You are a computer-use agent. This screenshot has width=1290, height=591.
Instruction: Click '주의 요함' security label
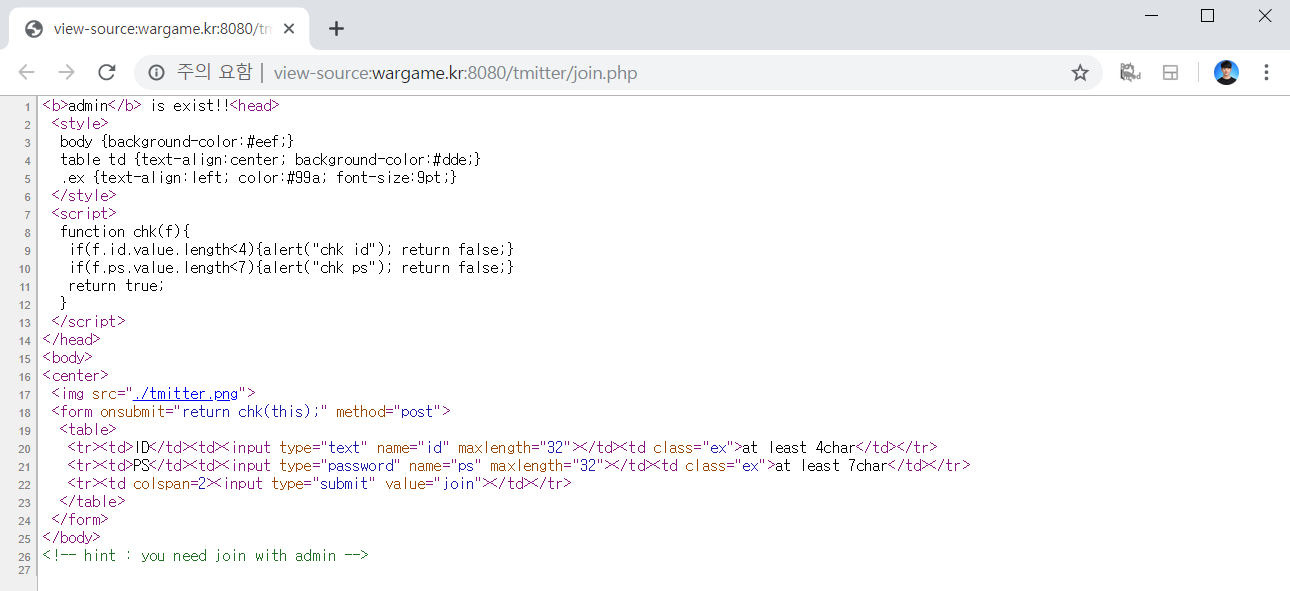[214, 72]
